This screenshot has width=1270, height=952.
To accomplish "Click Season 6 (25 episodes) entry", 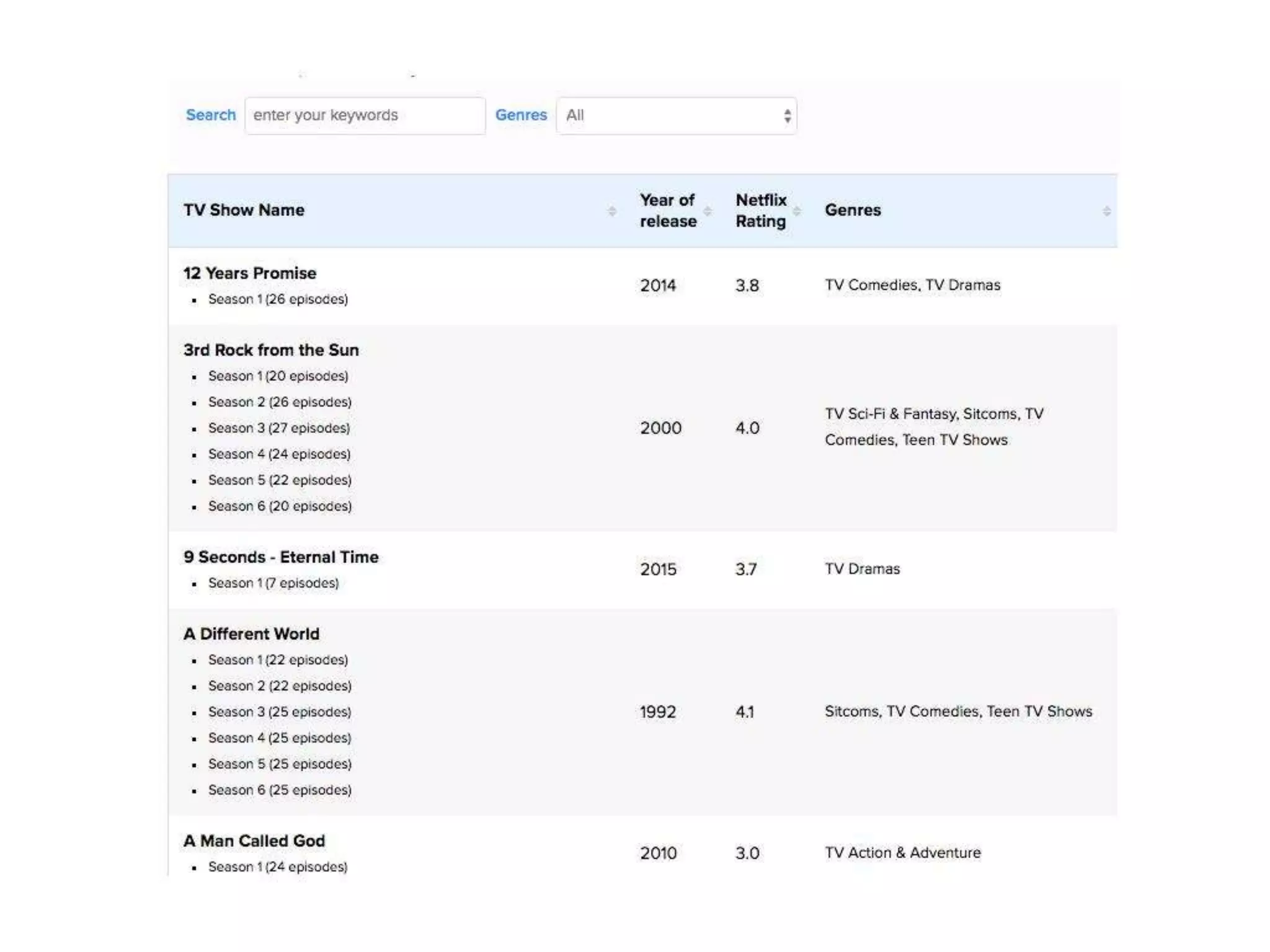I will (x=280, y=790).
